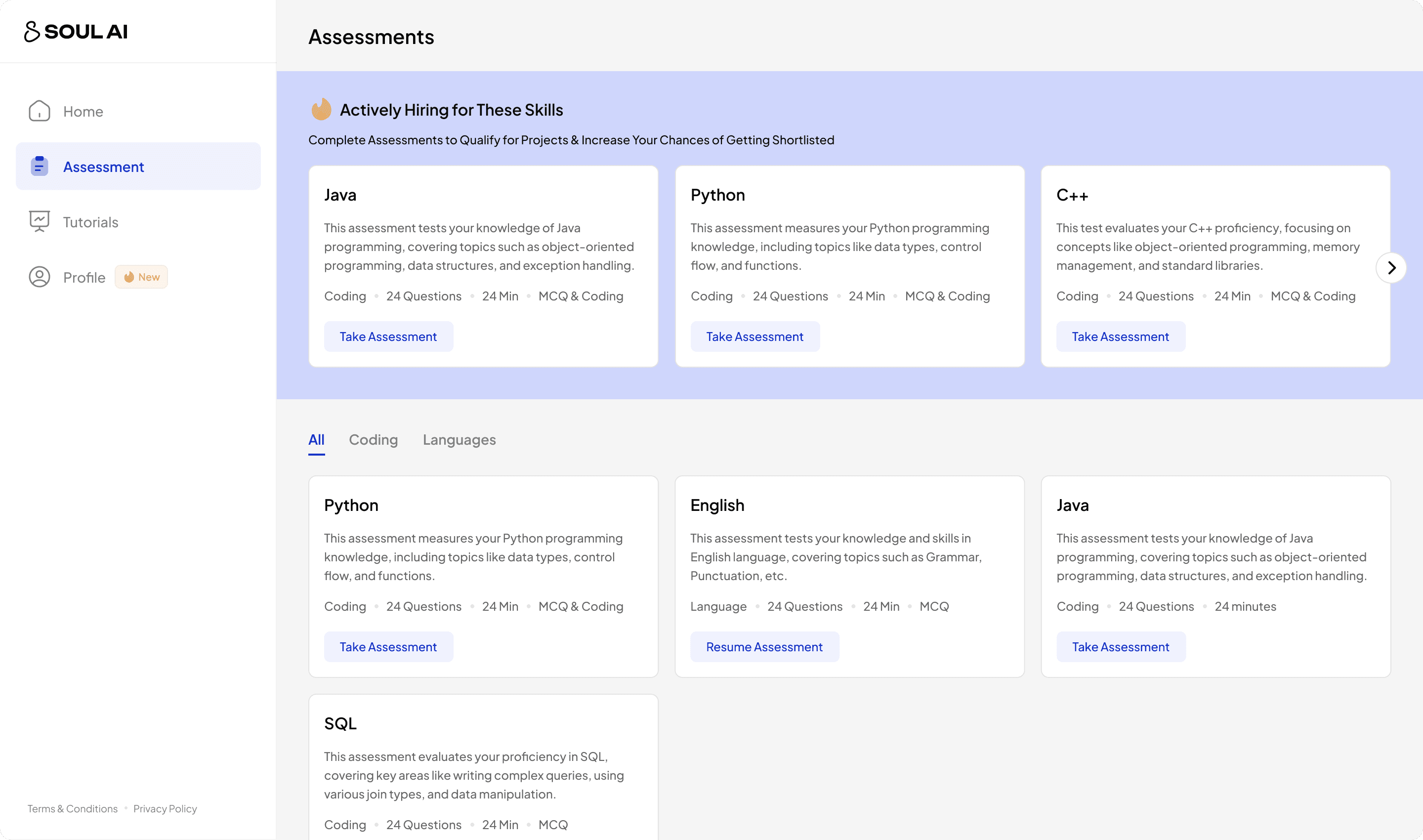
Task: Take the featured Java assessment
Action: pyautogui.click(x=388, y=337)
